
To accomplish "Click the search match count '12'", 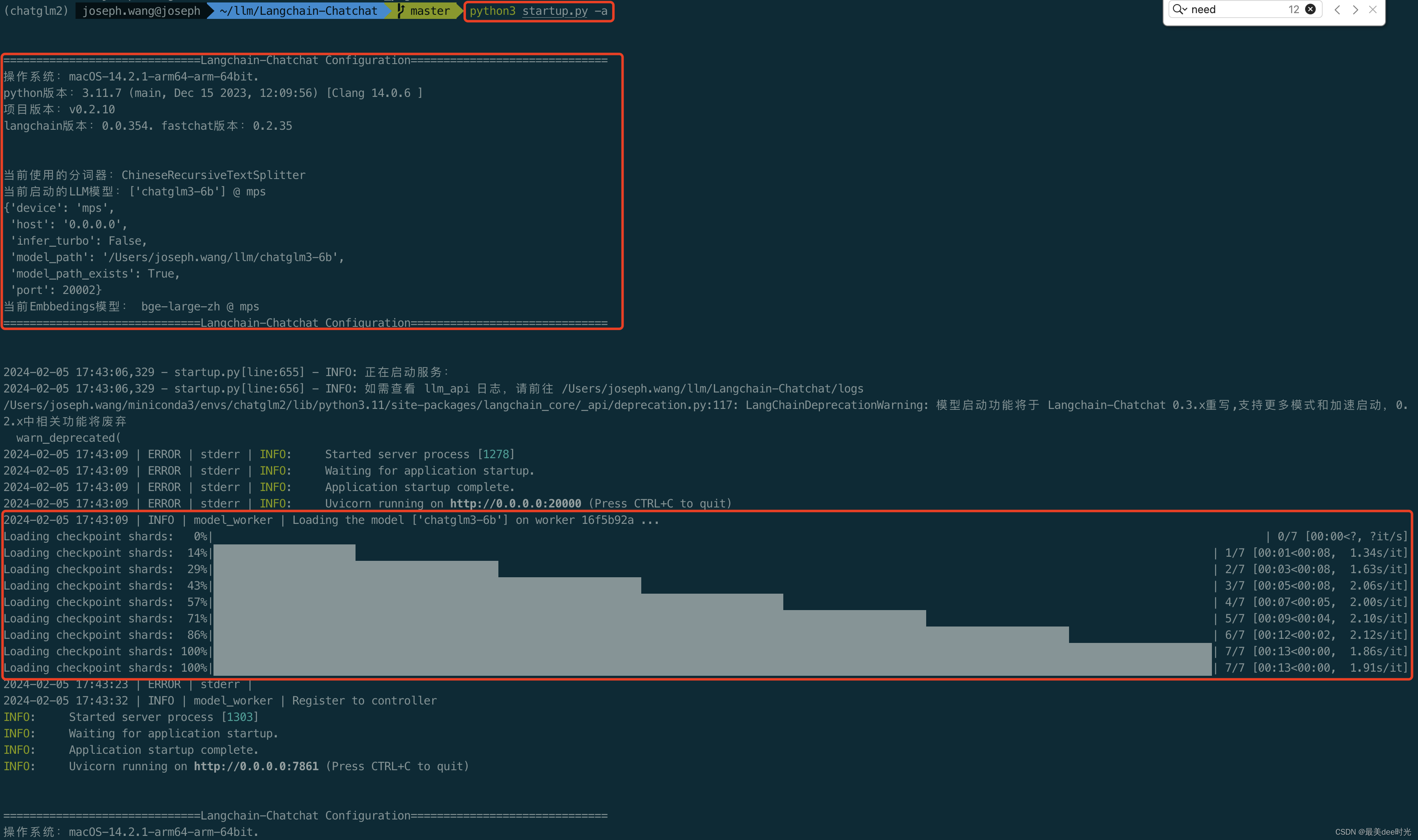I will 1294,9.
